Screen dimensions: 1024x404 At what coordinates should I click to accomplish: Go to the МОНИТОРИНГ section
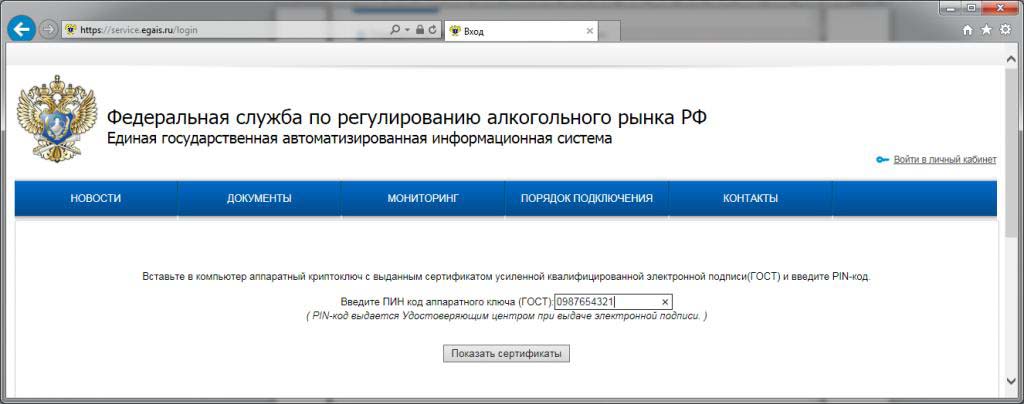coord(422,198)
